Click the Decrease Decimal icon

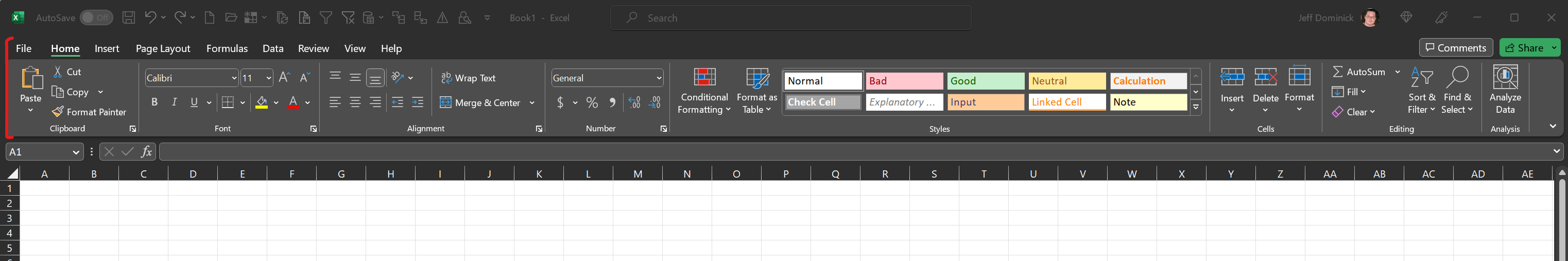click(654, 102)
